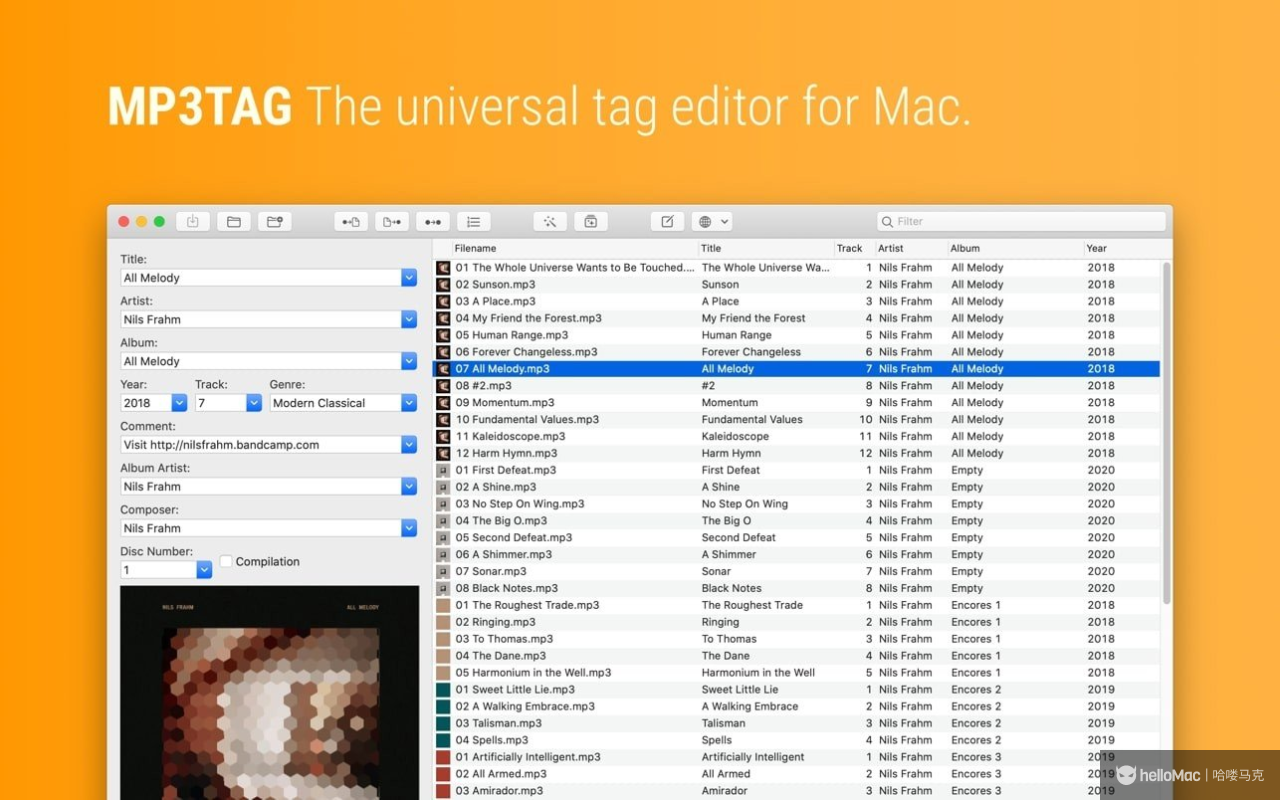
Task: Open the Track field dropdown arrow
Action: (254, 403)
